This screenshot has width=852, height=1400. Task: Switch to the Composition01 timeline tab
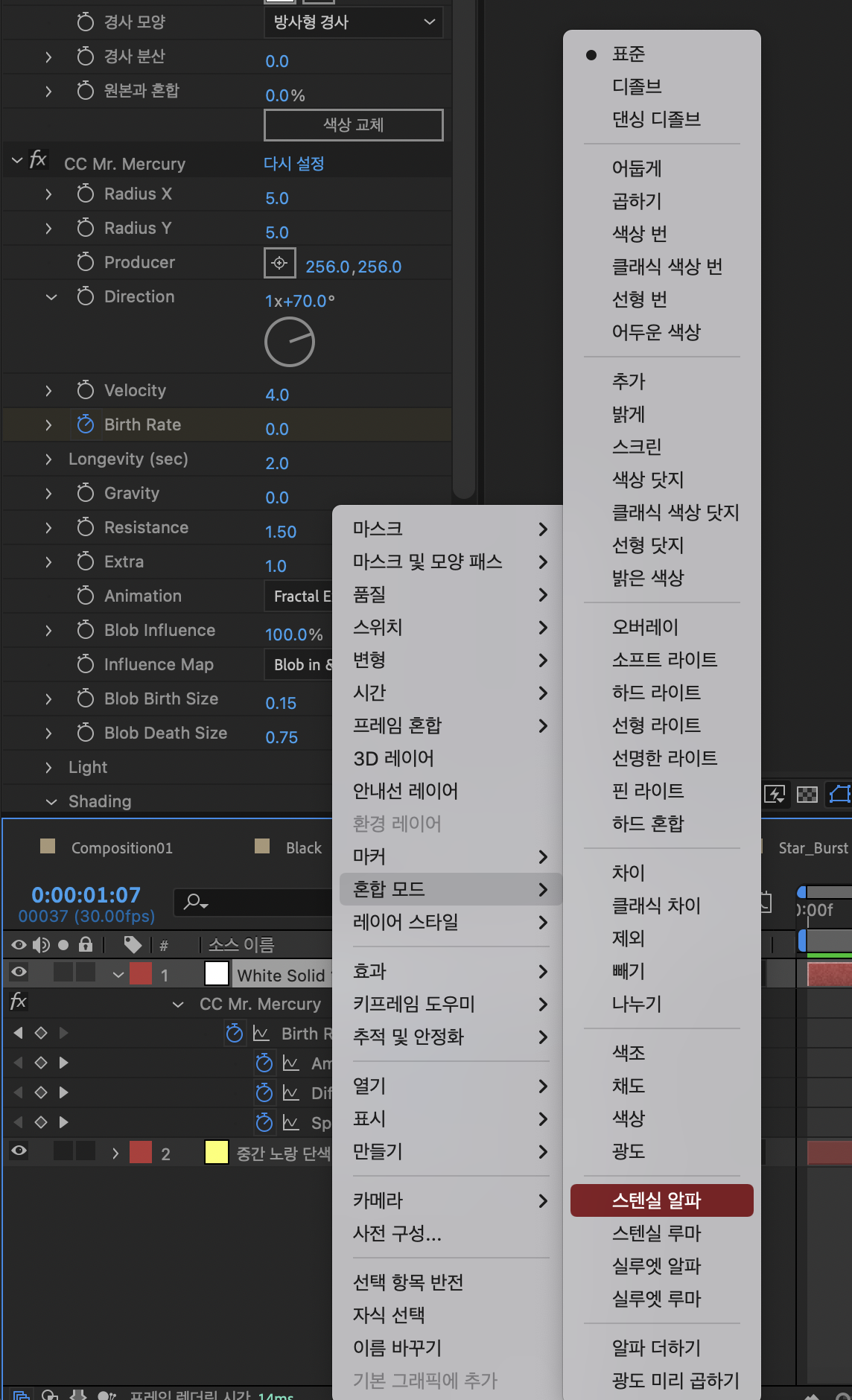pyautogui.click(x=122, y=847)
